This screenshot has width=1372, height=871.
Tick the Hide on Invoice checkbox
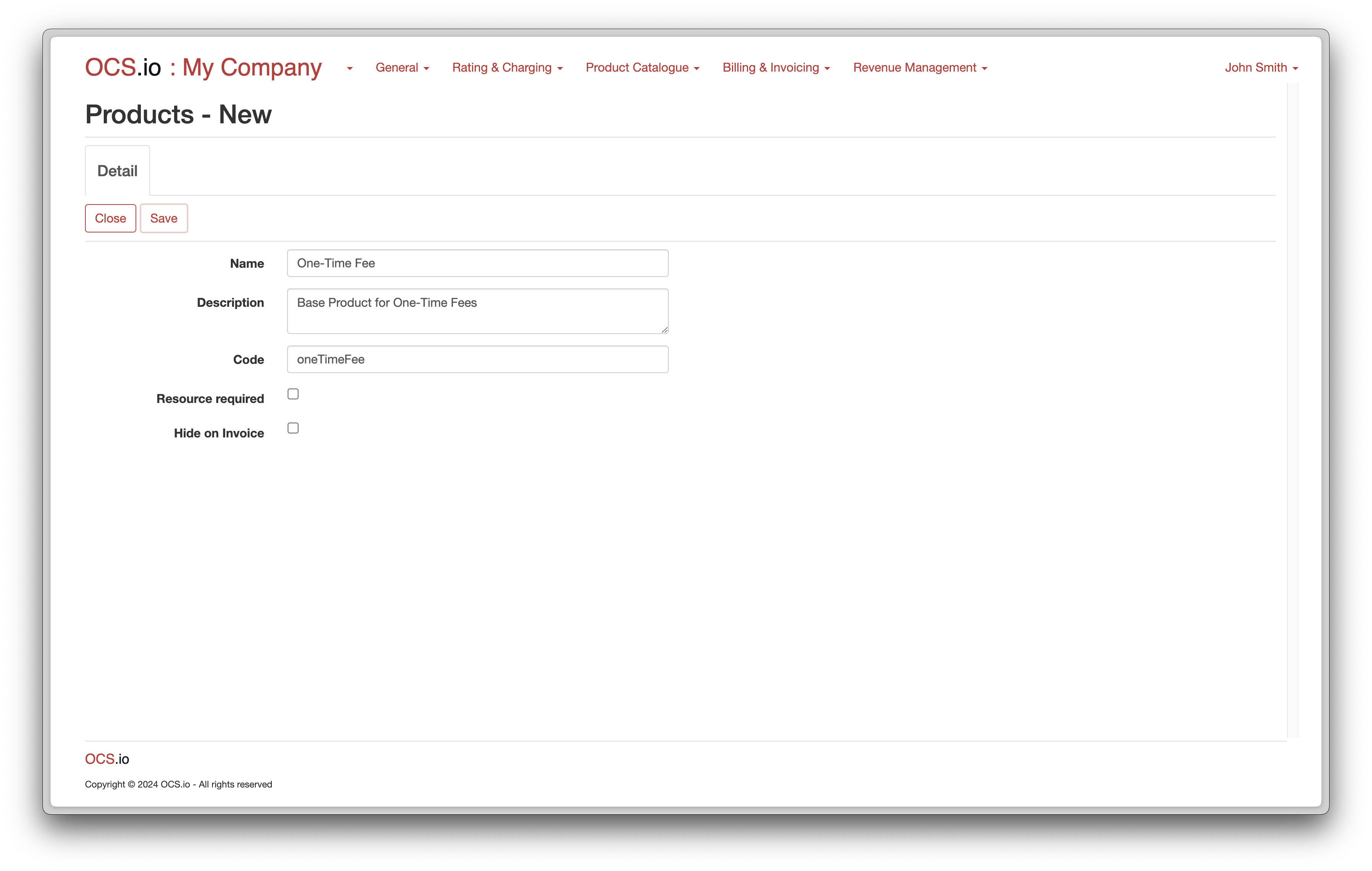(293, 428)
